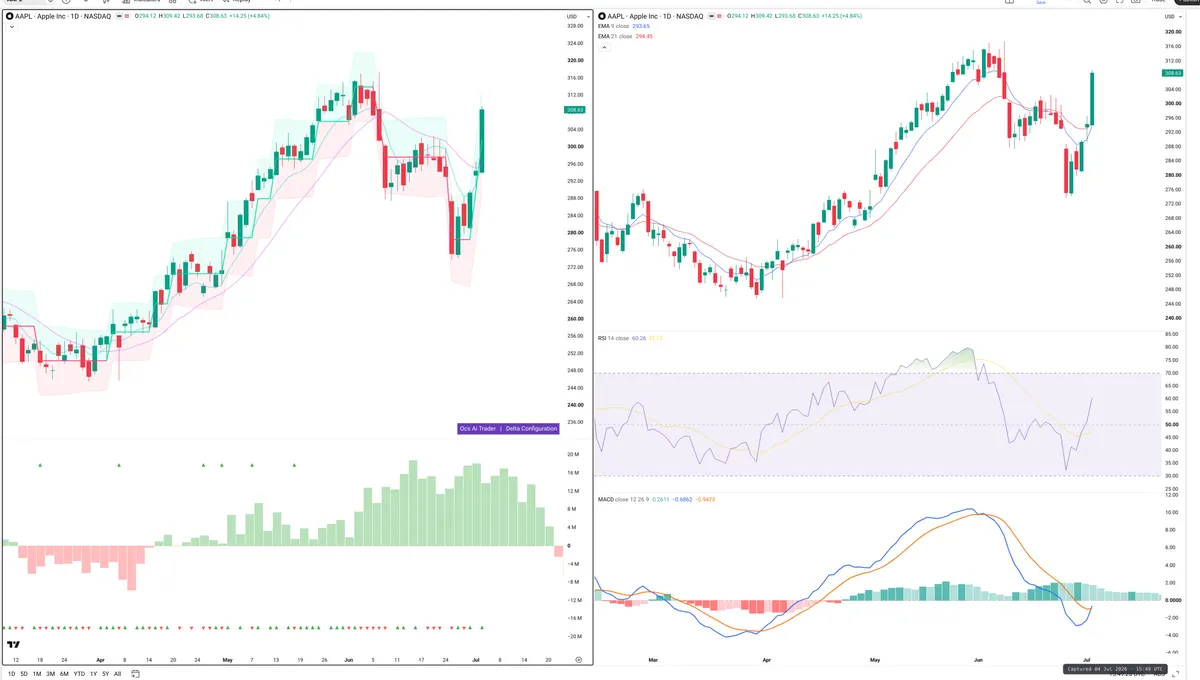
Task: Click the left chart +14.25 (+4.84%) change
Action: point(249,16)
